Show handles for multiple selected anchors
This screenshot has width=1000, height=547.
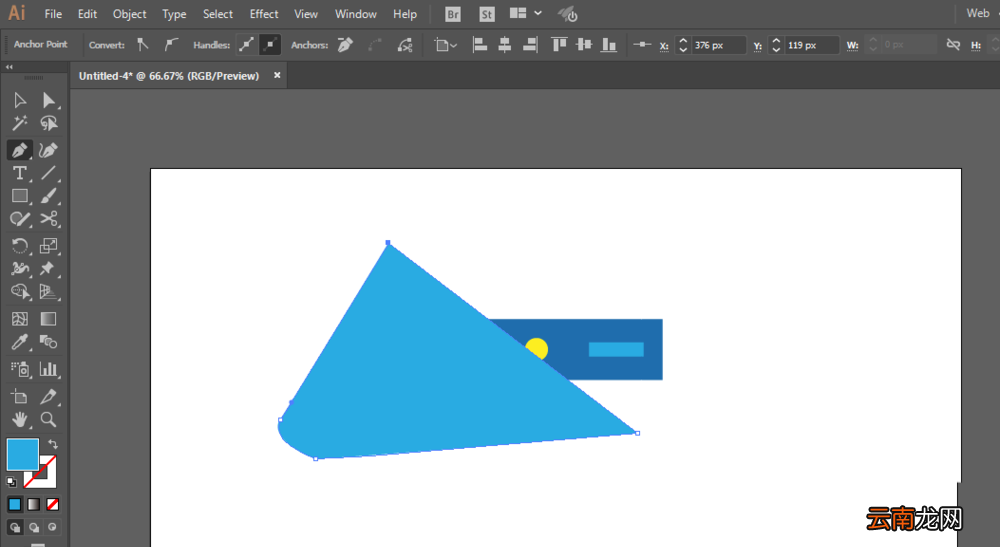pyautogui.click(x=246, y=45)
